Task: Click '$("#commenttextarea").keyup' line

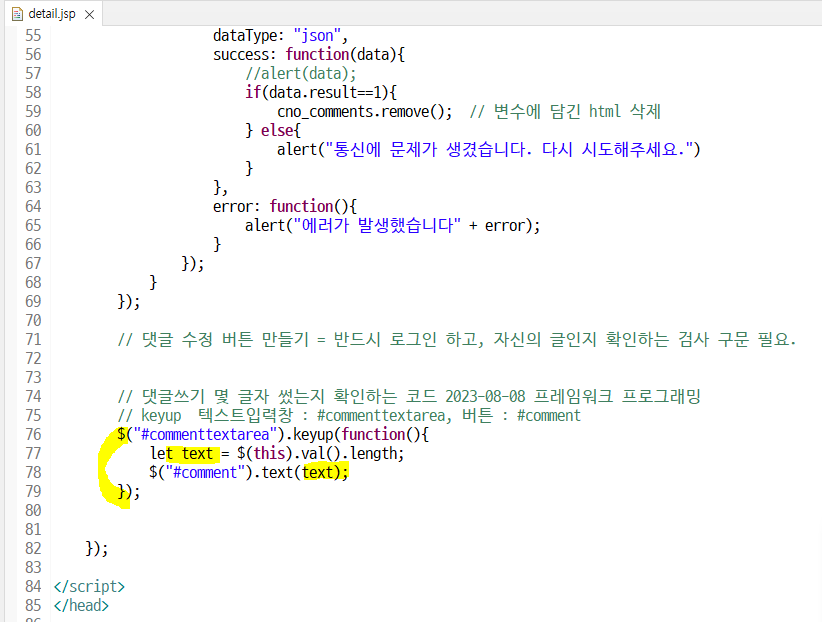Action: click(273, 435)
